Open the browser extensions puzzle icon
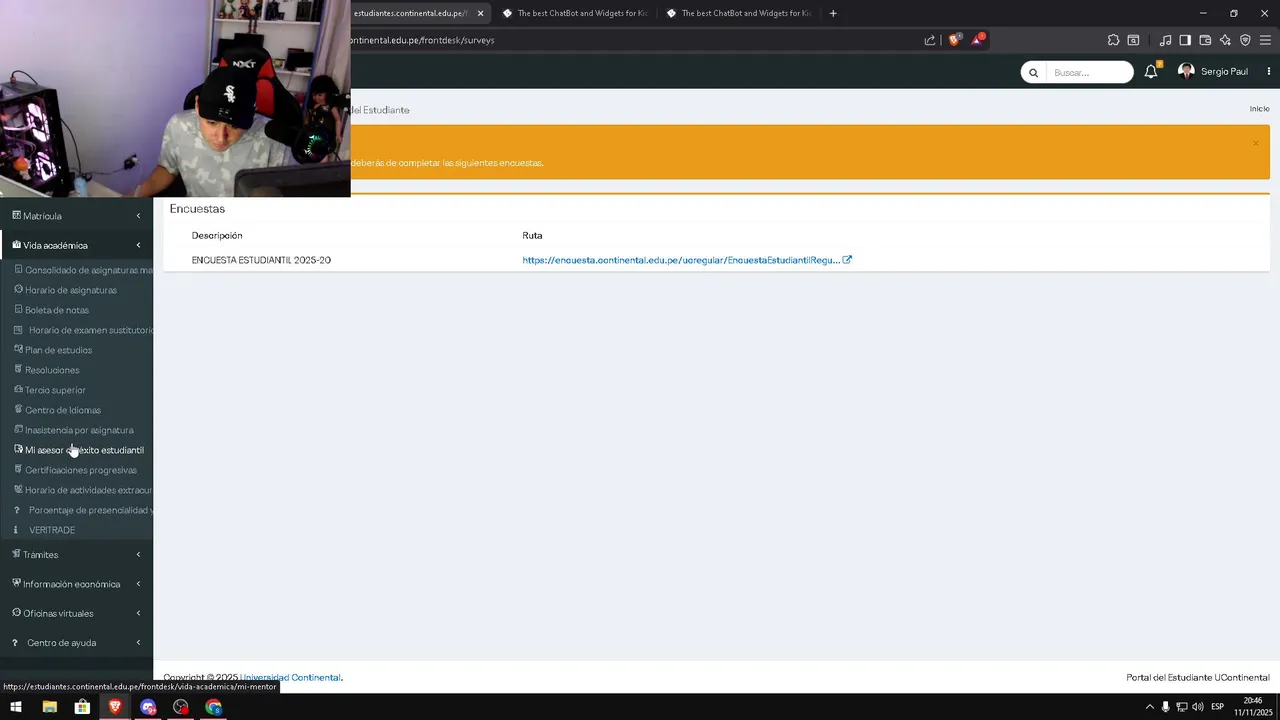The height and width of the screenshot is (720, 1280). point(1113,40)
